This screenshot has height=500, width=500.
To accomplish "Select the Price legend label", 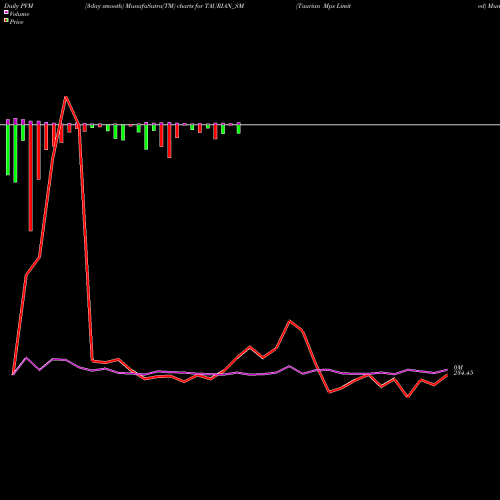I will [16, 22].
